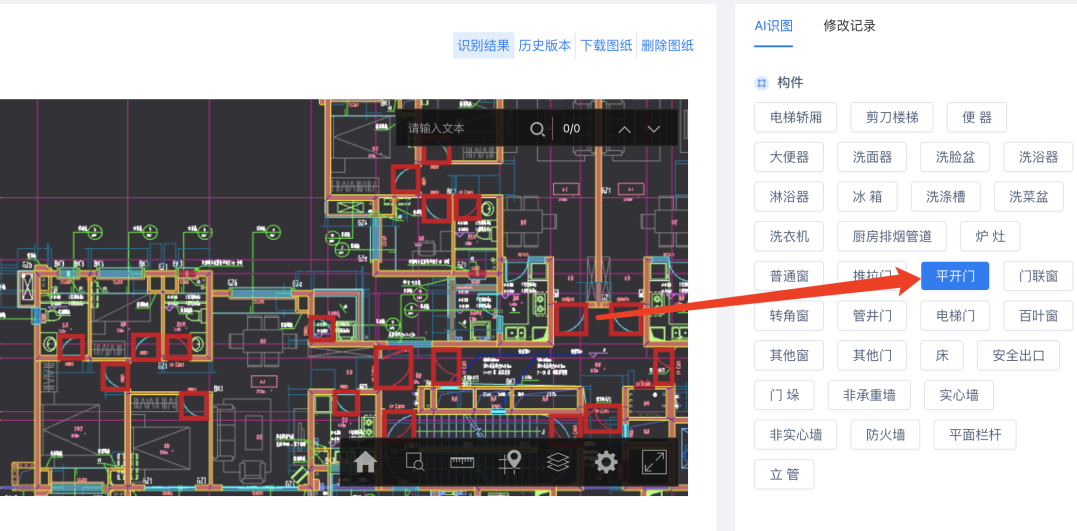Select the 洗面器 component tag

coord(872,157)
